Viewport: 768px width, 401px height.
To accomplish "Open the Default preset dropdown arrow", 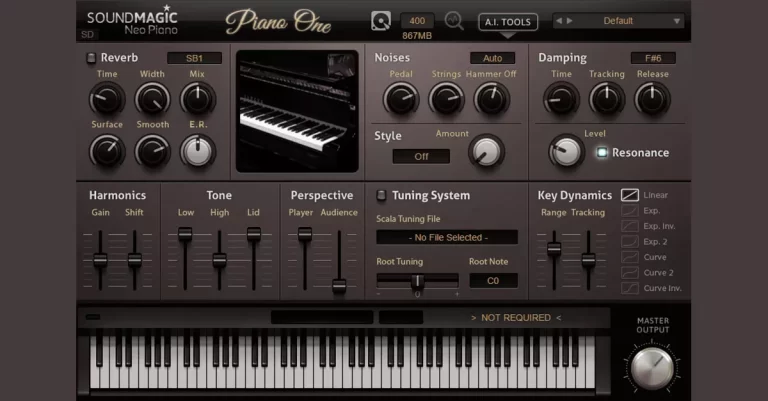I will coord(676,20).
